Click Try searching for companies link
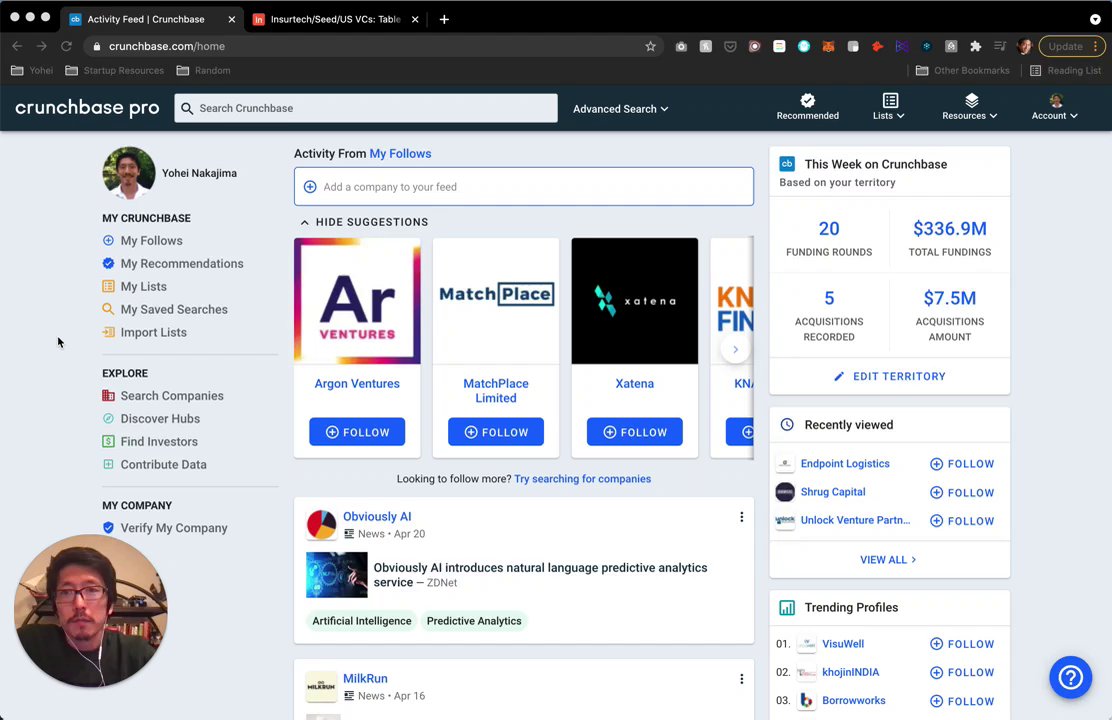This screenshot has width=1112, height=720. tap(582, 479)
